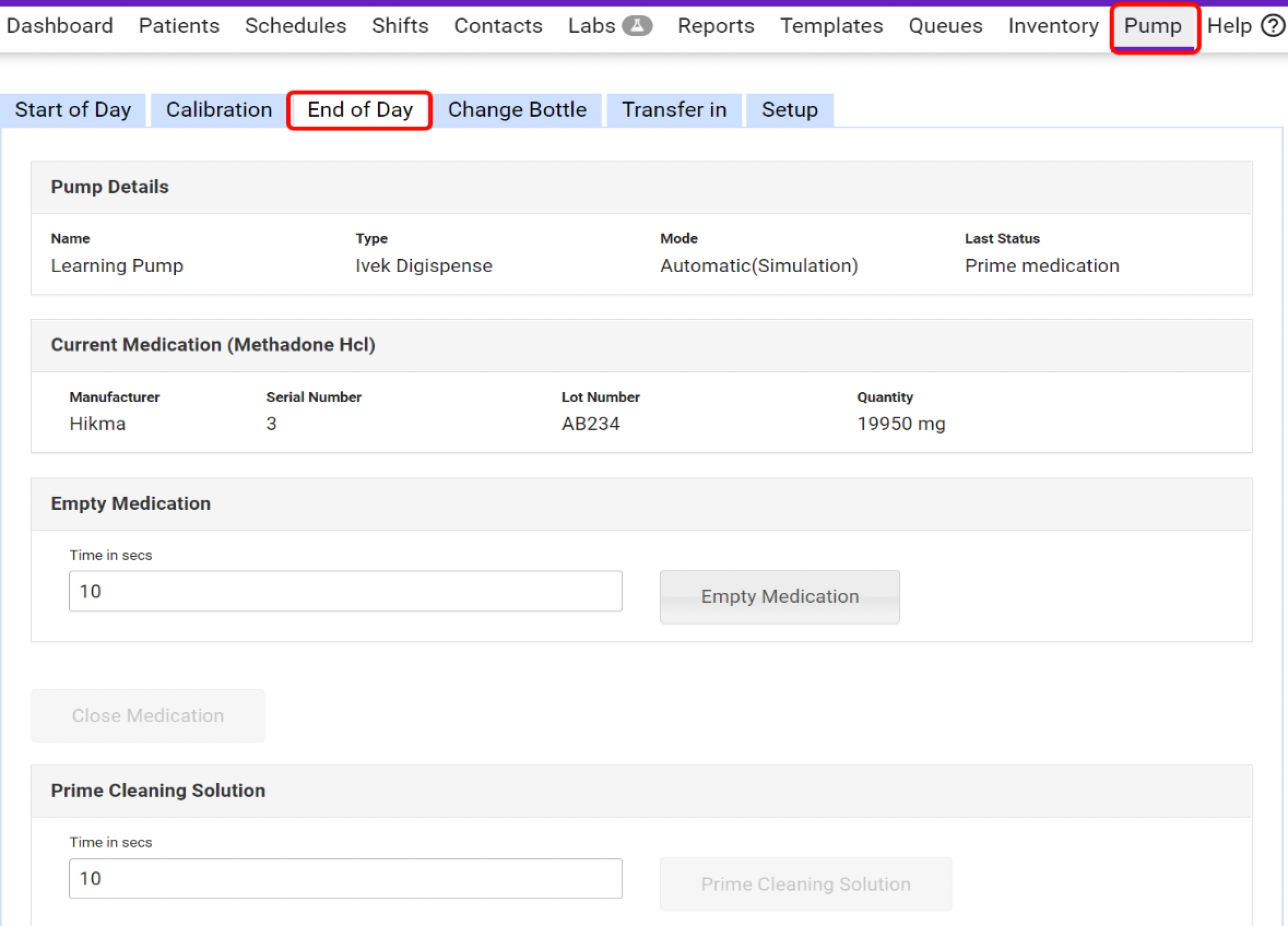
Task: Open the Inventory menu
Action: (x=1053, y=25)
